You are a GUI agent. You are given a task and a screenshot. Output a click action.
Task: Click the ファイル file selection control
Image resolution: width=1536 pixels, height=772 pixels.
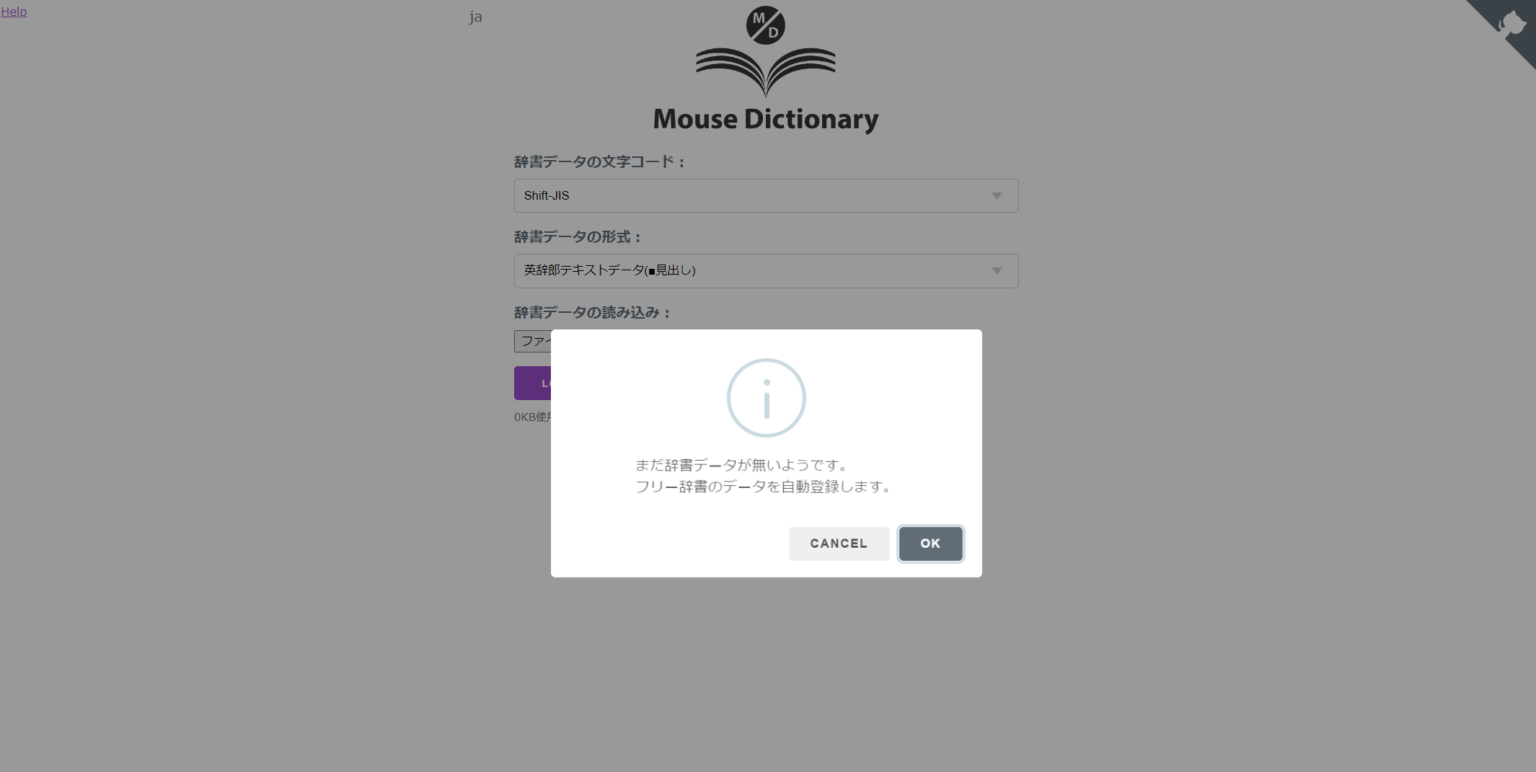tap(535, 341)
